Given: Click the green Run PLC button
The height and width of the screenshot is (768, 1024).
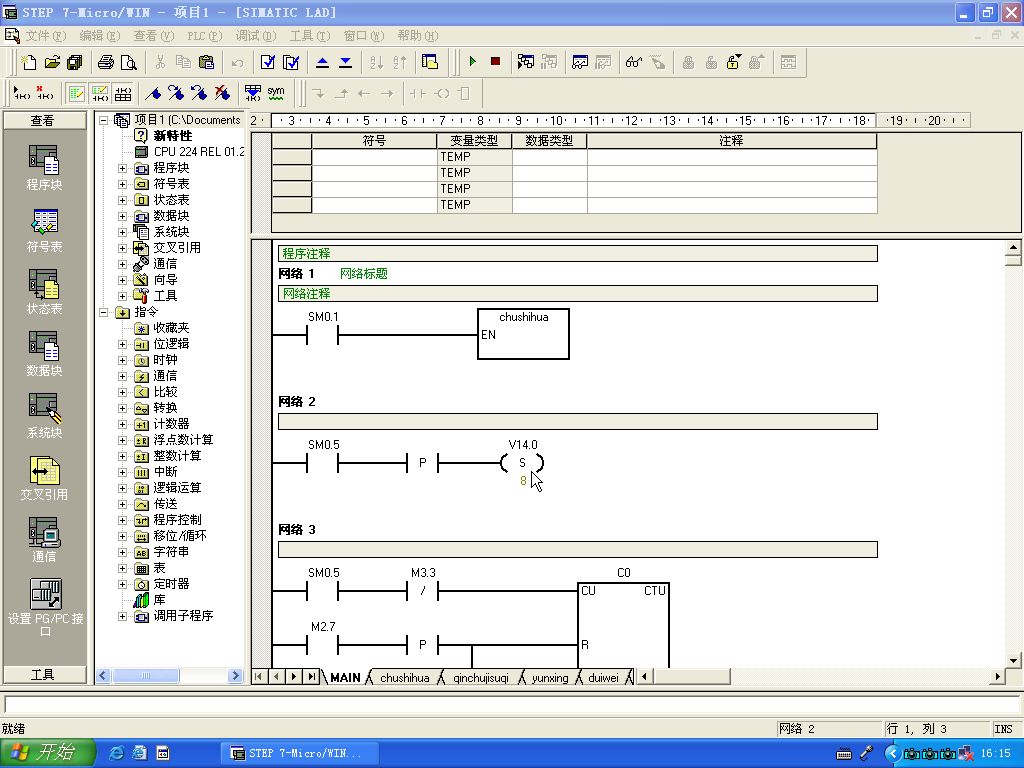Looking at the screenshot, I should (473, 62).
